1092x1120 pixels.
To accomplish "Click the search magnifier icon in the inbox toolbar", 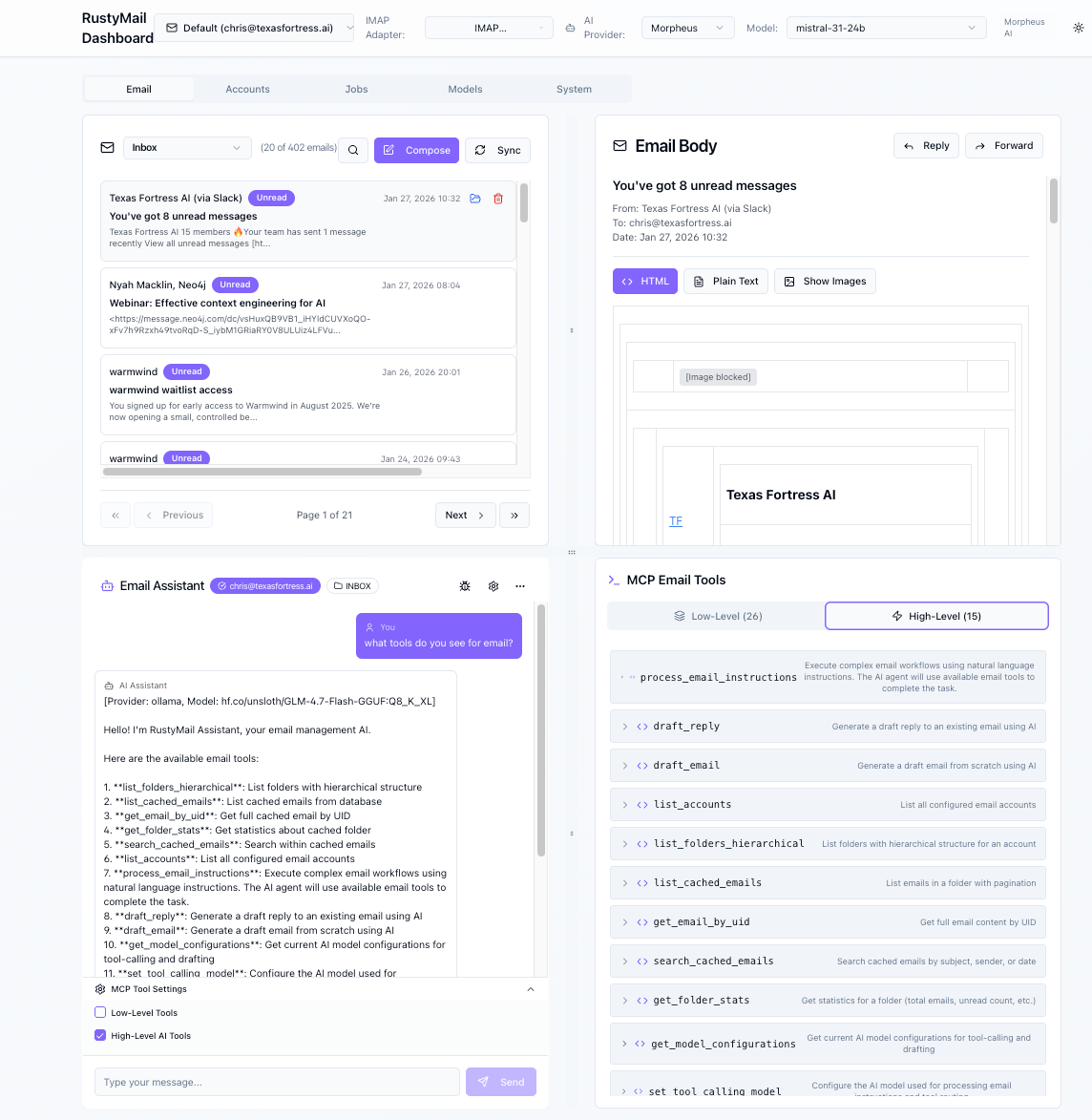I will click(x=353, y=150).
